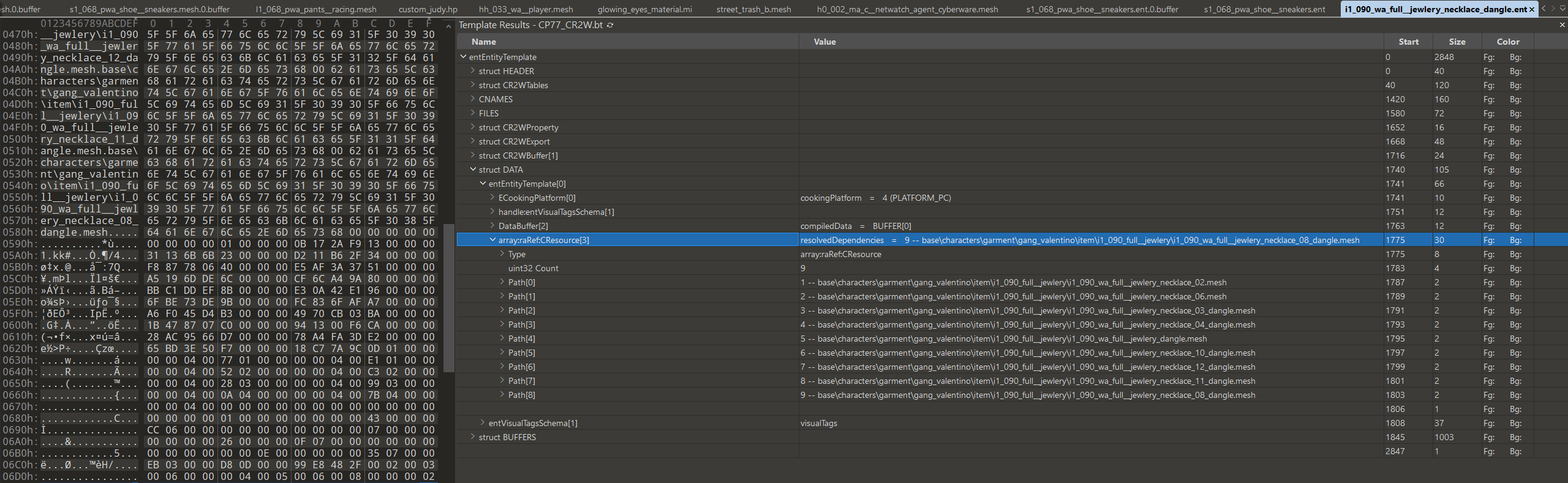Expand struct CR2WTables node

click(x=473, y=85)
